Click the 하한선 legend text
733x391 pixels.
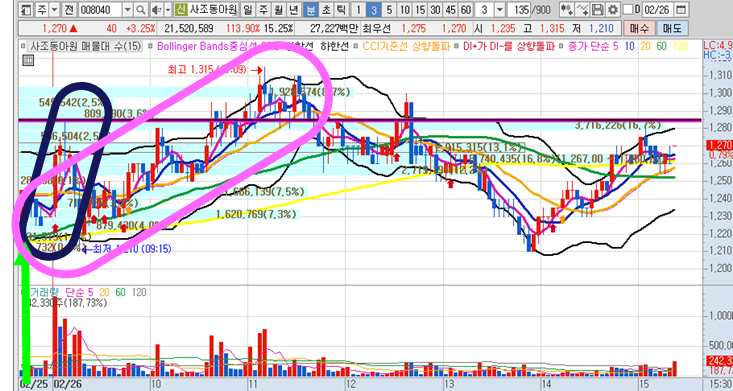[x=334, y=46]
